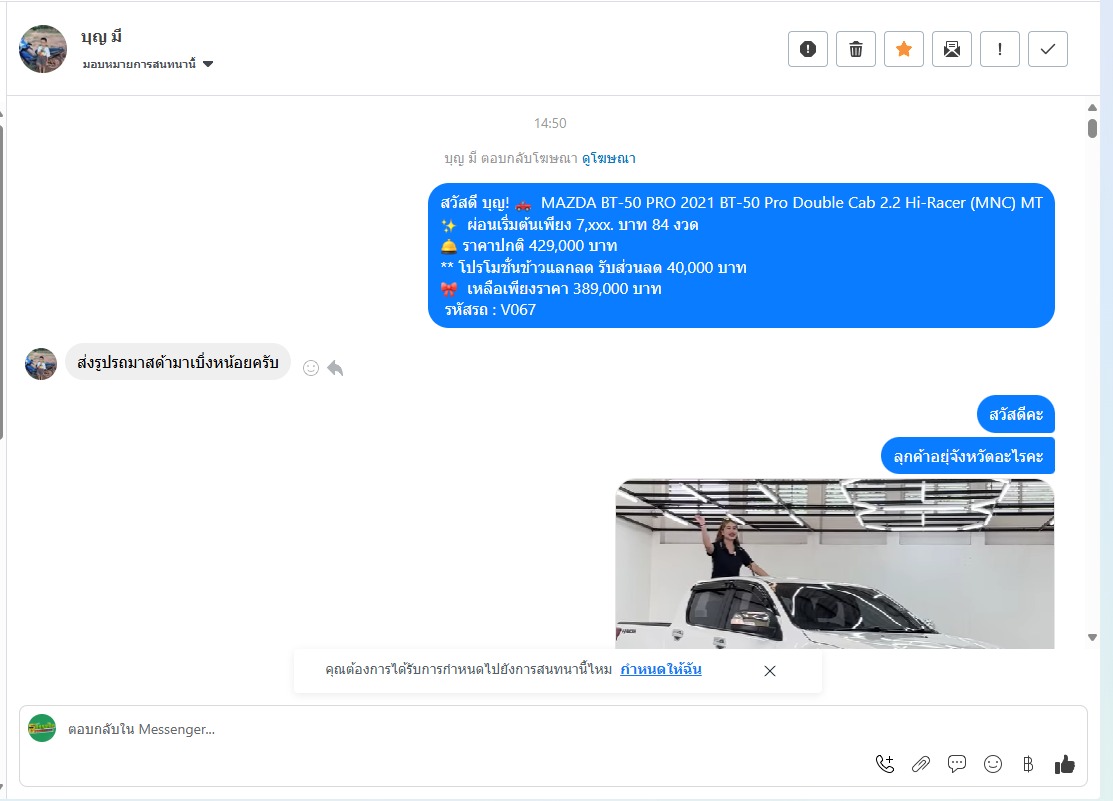1113x801 pixels.
Task: Click the MAZDA BT-50 PRO ad message bubble
Action: [741, 256]
